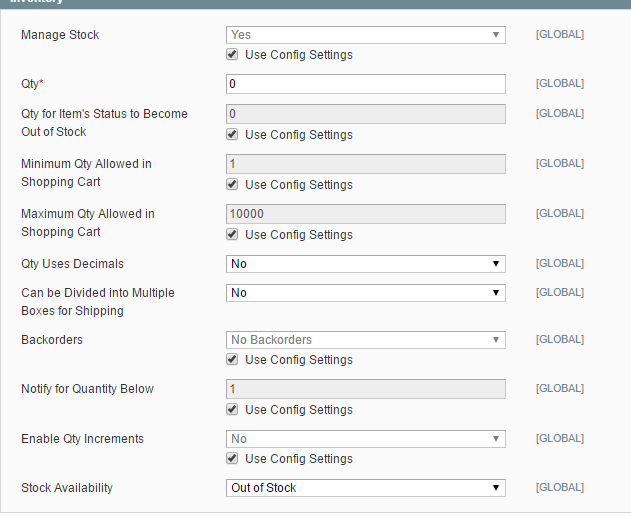
Task: Click the [GLOBAL] tag beside Backorders
Action: click(x=560, y=340)
